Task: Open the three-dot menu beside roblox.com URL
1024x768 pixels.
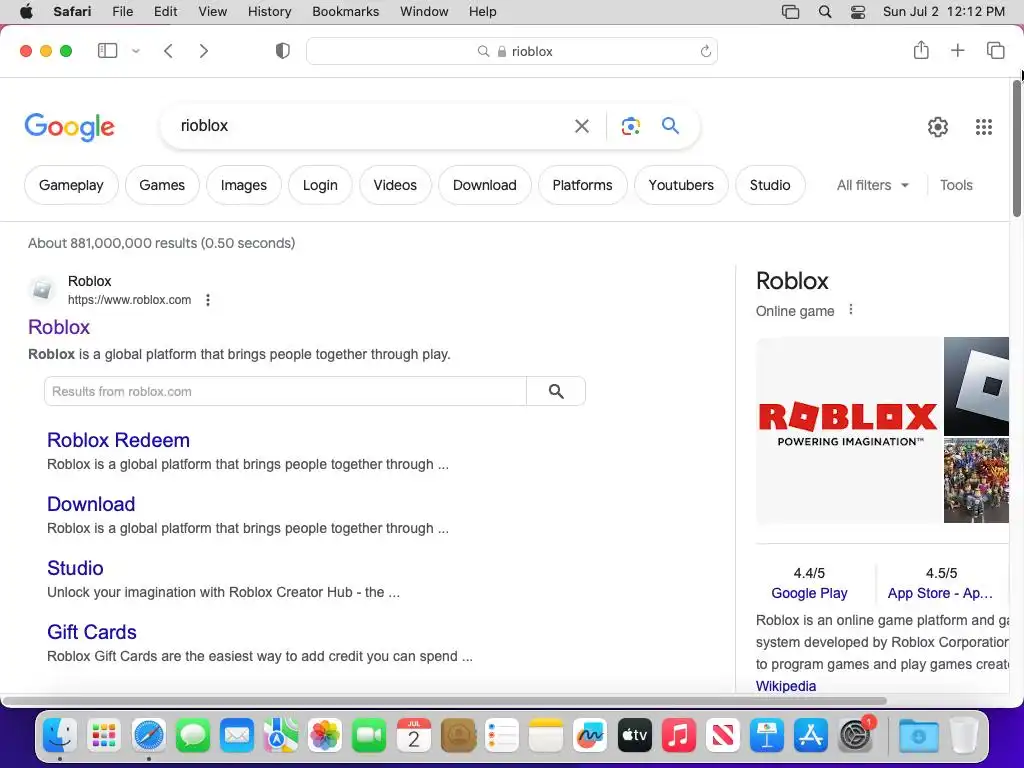Action: click(x=208, y=300)
